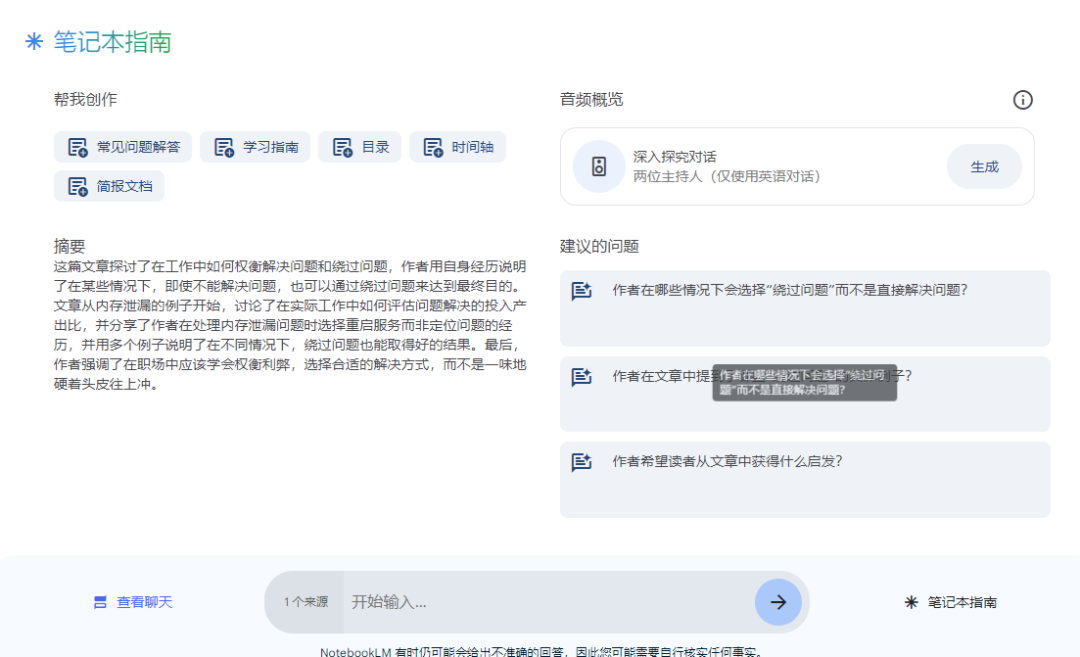The width and height of the screenshot is (1080, 657).
Task: Create a 目录 note
Action: (x=360, y=147)
